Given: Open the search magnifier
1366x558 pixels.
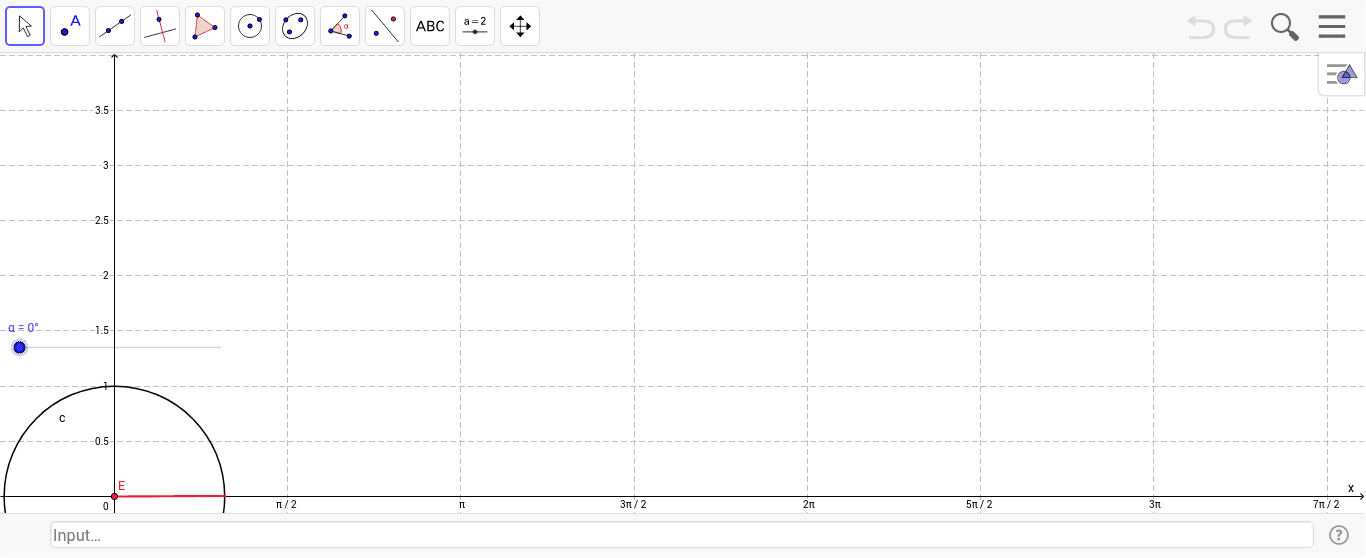Looking at the screenshot, I should pos(1285,27).
